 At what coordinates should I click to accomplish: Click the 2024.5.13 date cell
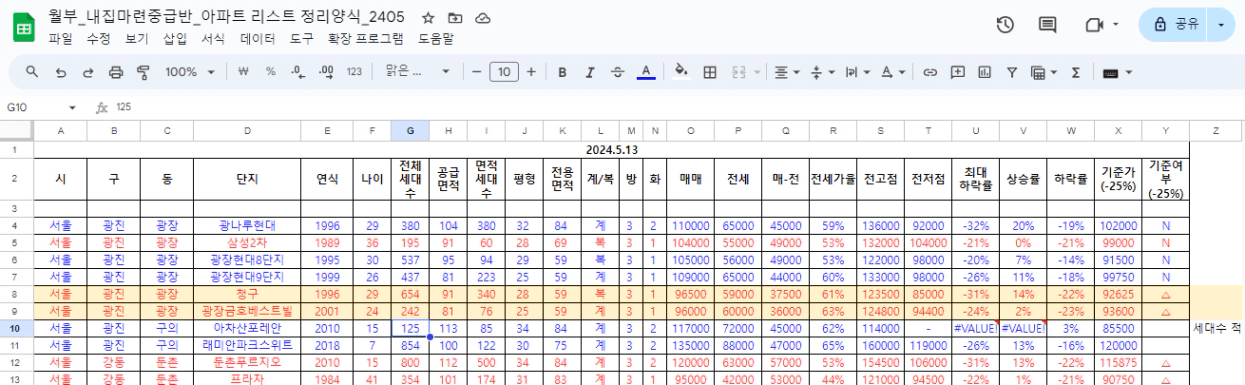click(x=611, y=149)
